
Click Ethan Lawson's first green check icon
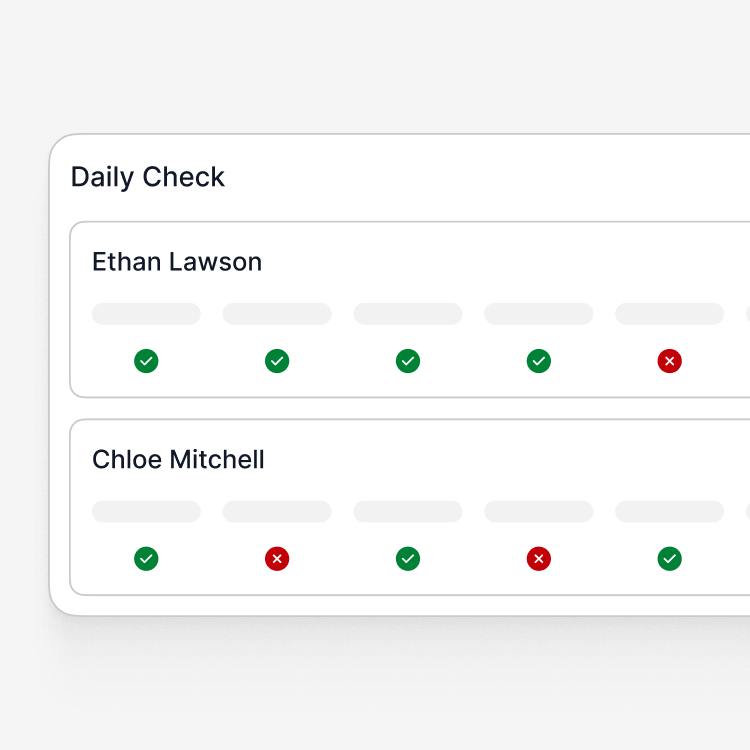point(146,361)
